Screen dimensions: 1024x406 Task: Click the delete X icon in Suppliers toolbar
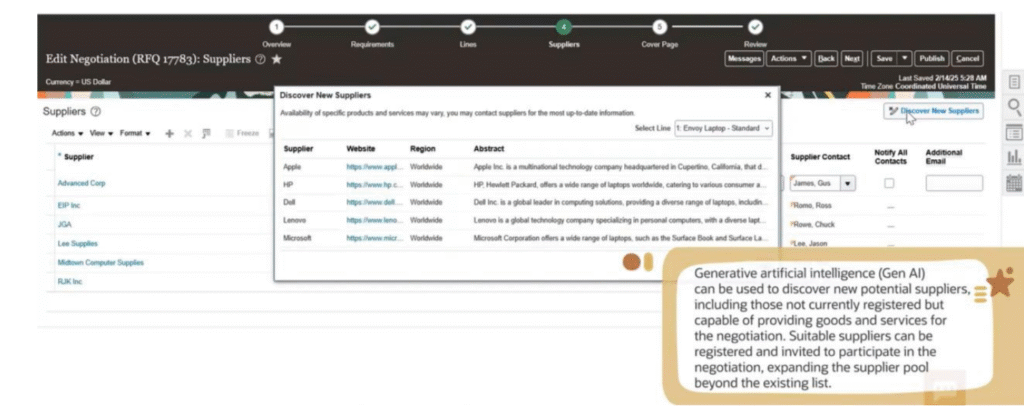click(x=187, y=133)
